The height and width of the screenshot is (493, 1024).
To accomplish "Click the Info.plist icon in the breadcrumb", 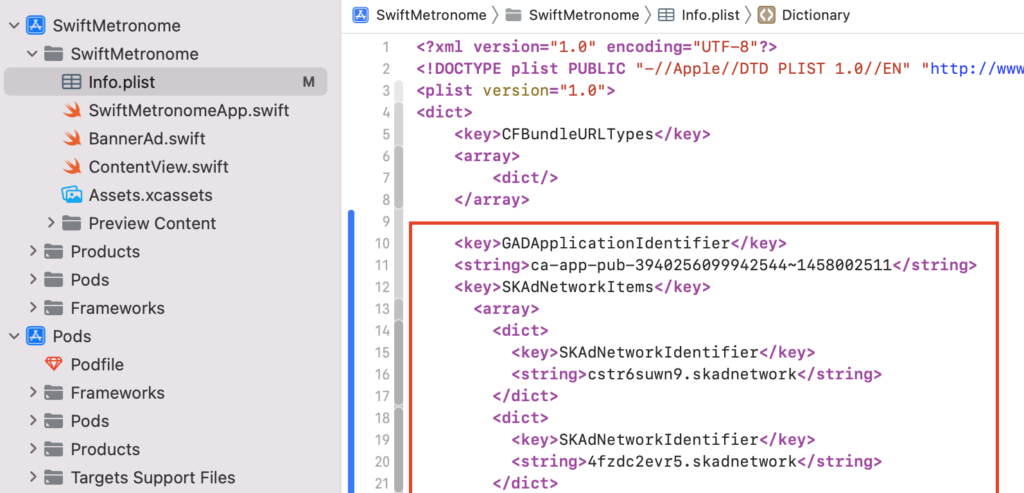I will point(667,15).
